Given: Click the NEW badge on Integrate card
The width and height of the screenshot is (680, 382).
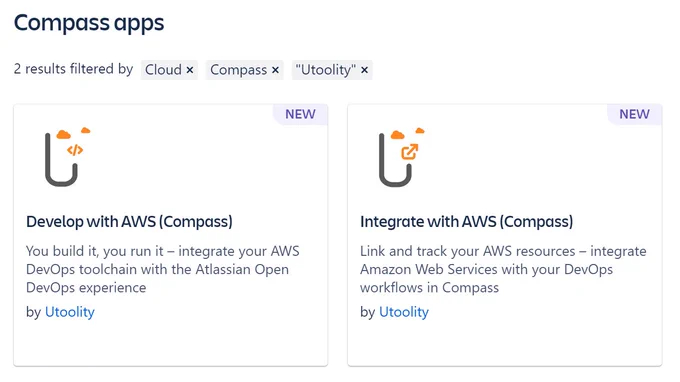Looking at the screenshot, I should click(634, 114).
